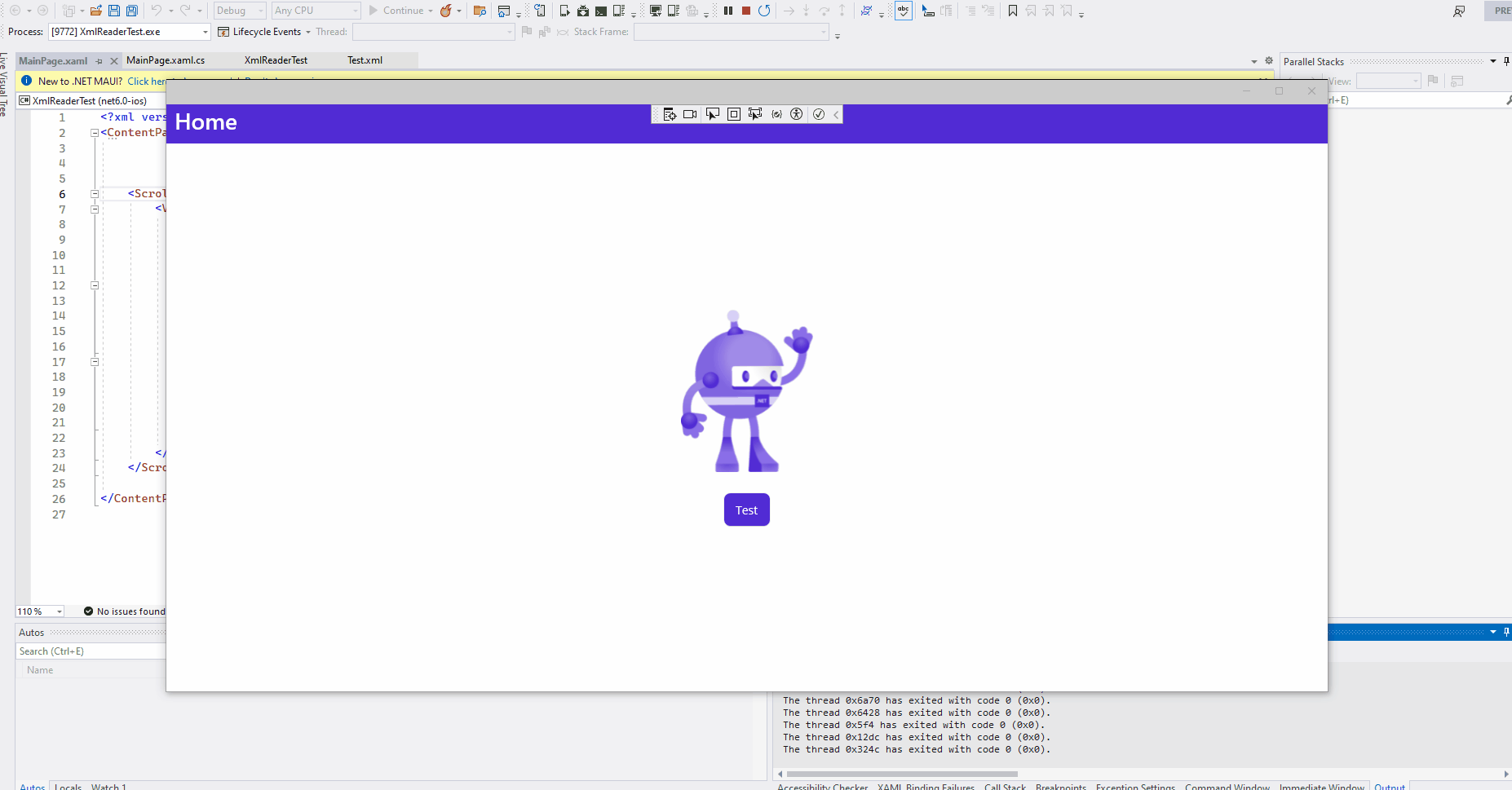Open the Locals tab
Image resolution: width=1512 pixels, height=790 pixels.
click(x=69, y=787)
